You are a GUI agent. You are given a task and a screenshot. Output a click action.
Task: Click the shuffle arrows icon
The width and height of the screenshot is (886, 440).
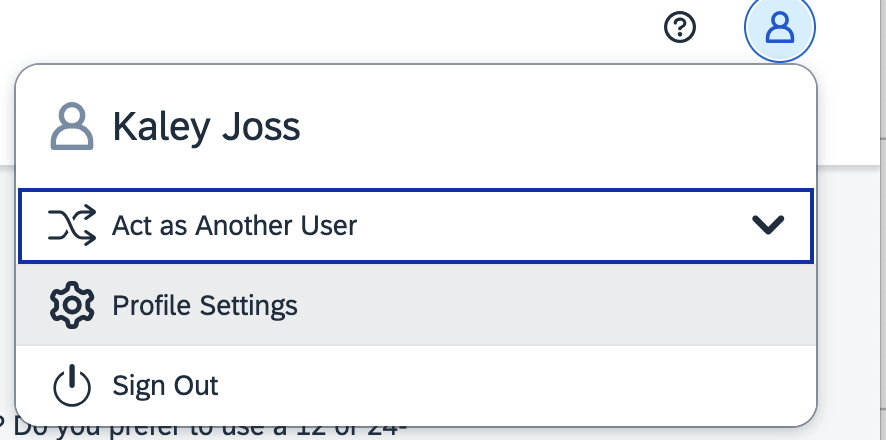[x=72, y=226]
